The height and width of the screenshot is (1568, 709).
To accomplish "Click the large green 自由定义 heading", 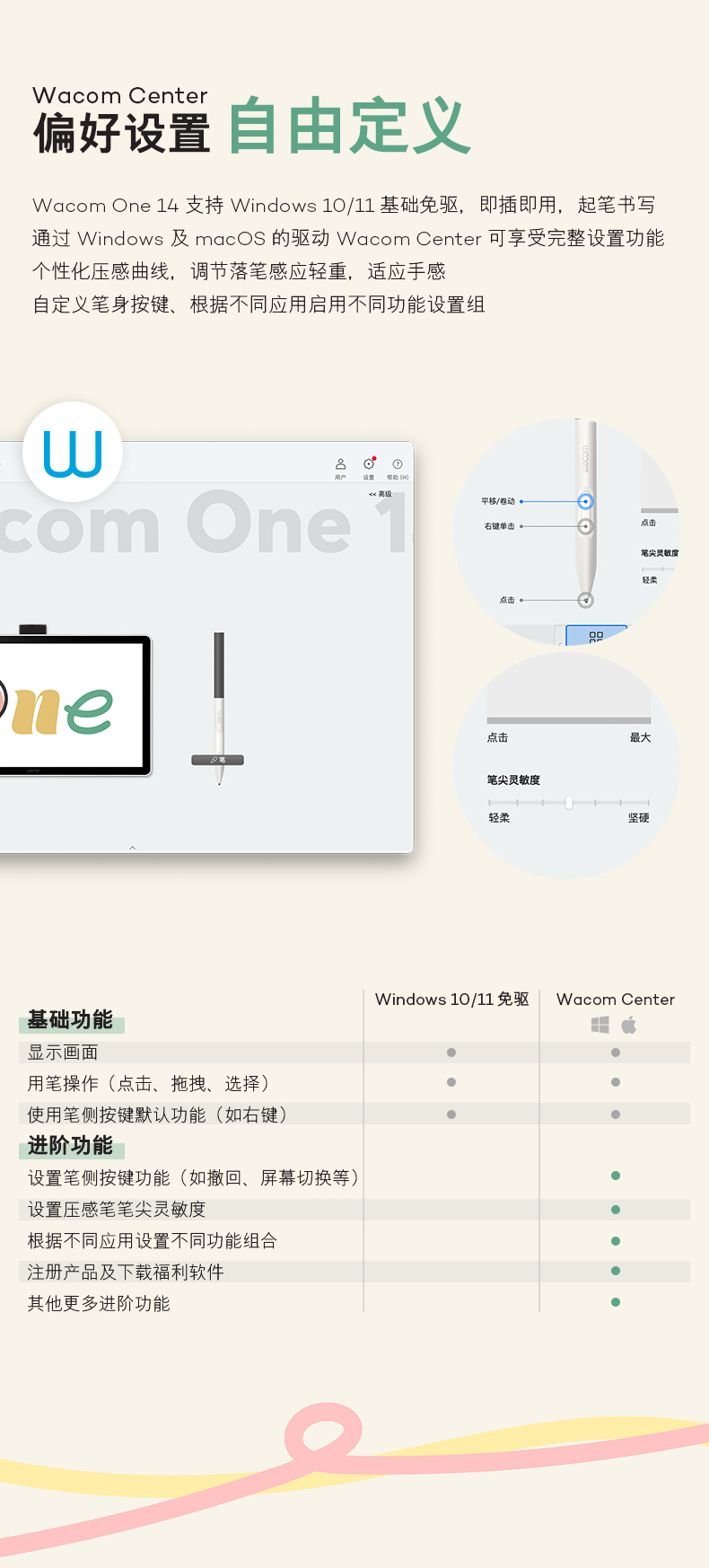I will (x=349, y=127).
